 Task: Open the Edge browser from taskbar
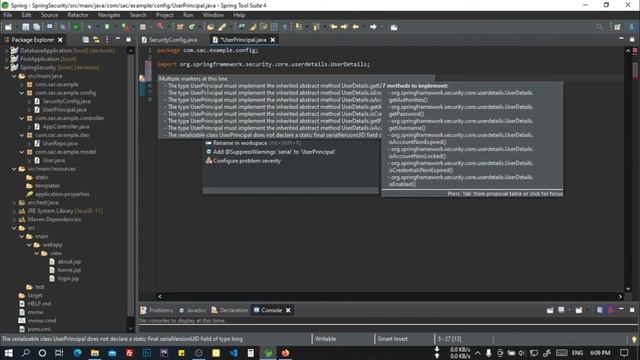coord(77,353)
